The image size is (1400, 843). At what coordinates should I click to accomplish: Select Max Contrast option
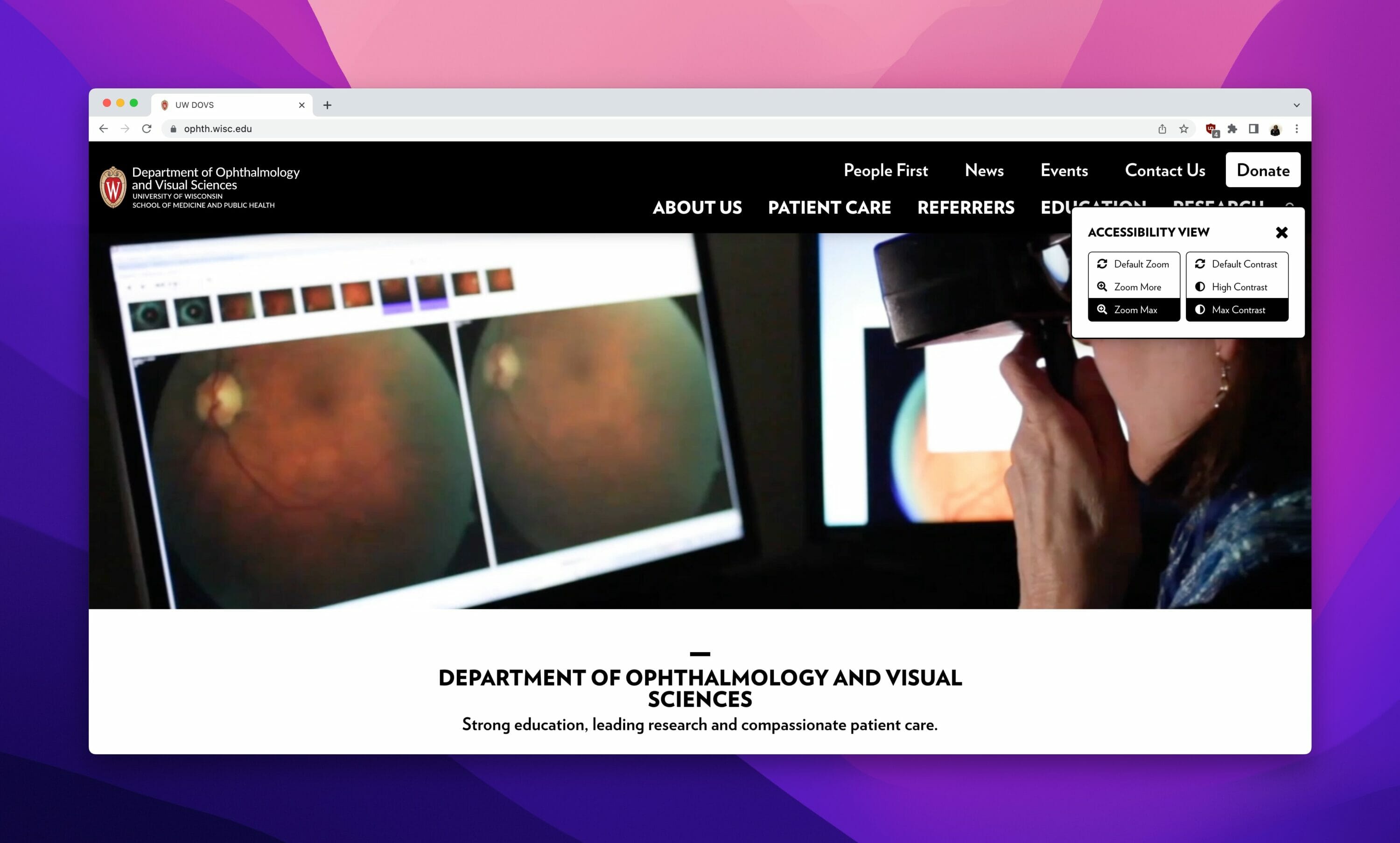1237,310
